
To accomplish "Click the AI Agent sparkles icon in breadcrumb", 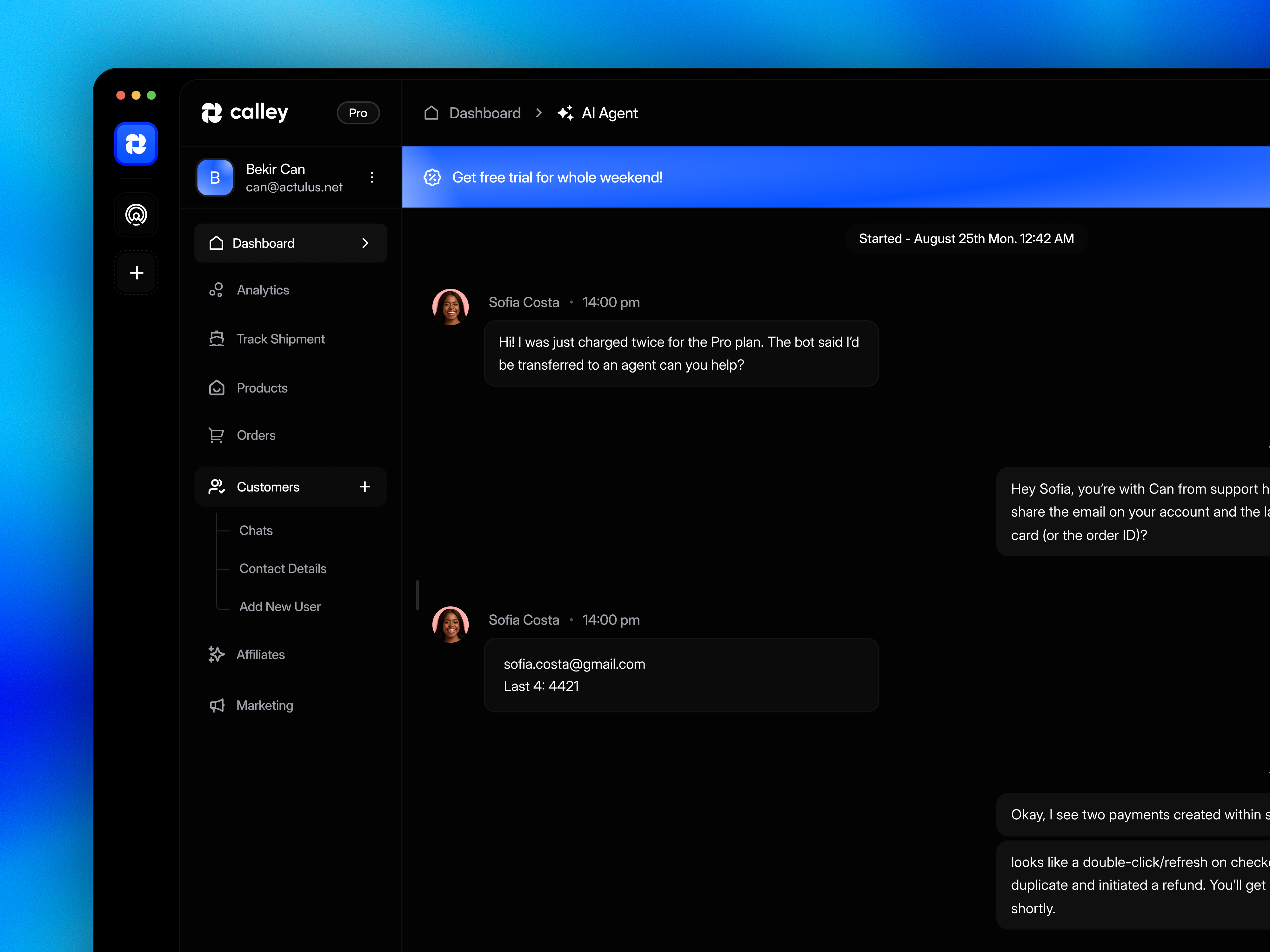I will (565, 113).
